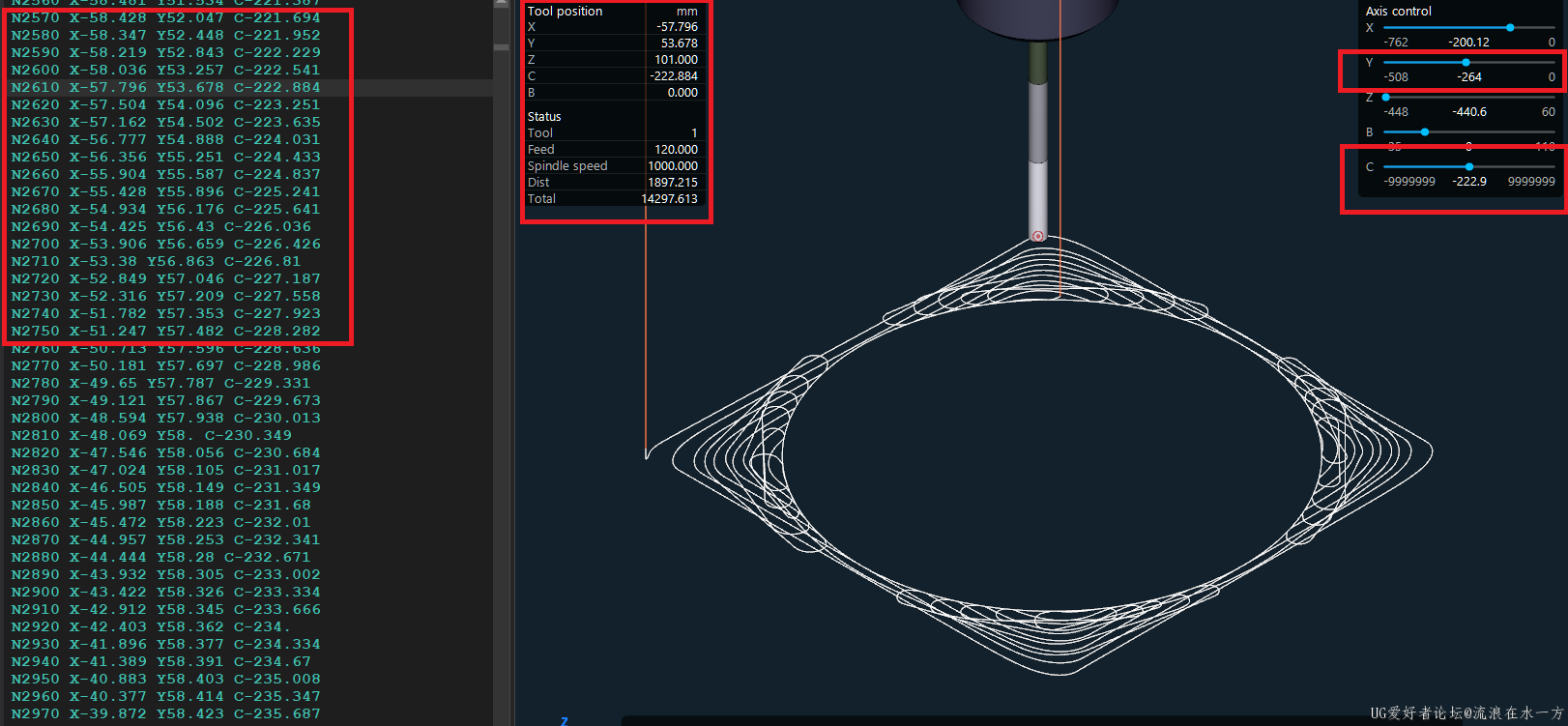Screen dimensions: 1568x726
Task: Select code line N2950 X-40.883 Y58.403
Action: (165, 679)
